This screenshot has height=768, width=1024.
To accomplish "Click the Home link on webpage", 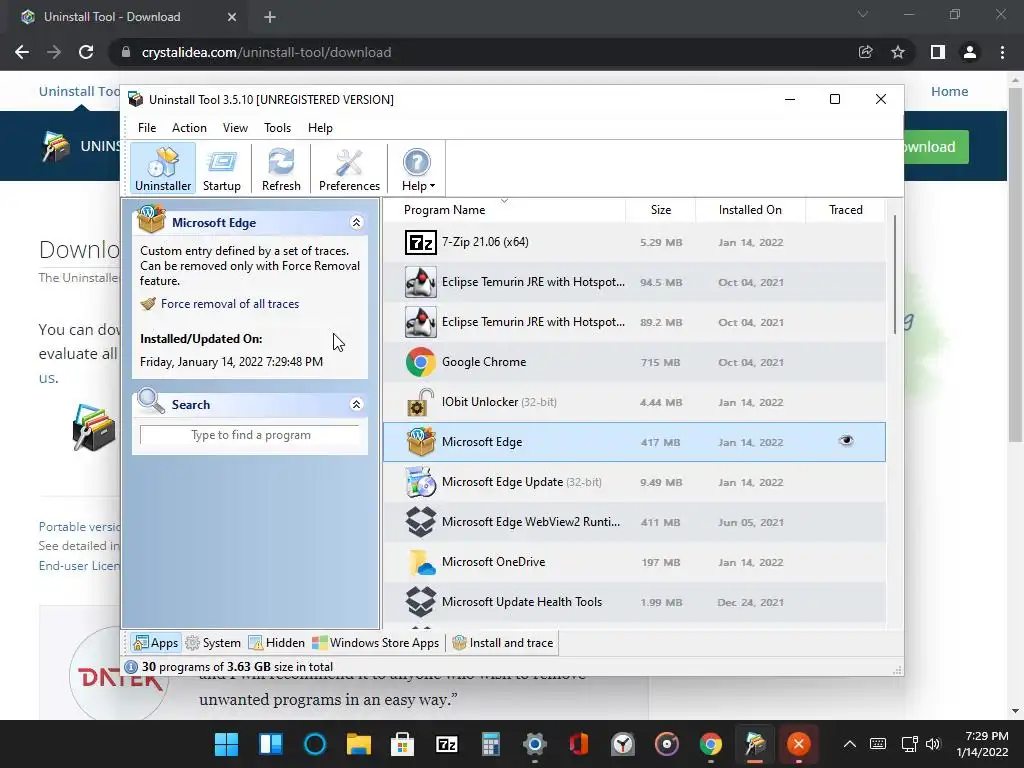I will click(950, 91).
